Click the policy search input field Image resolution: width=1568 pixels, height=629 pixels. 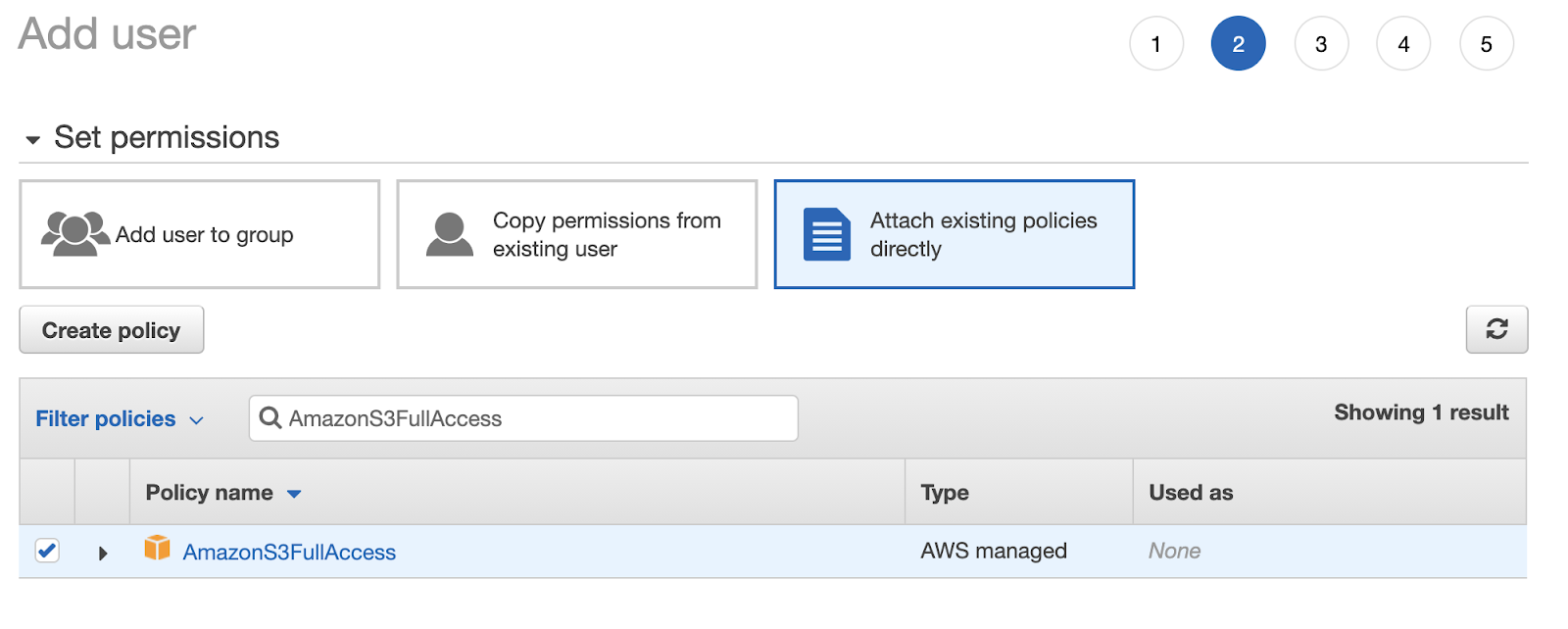coord(523,418)
